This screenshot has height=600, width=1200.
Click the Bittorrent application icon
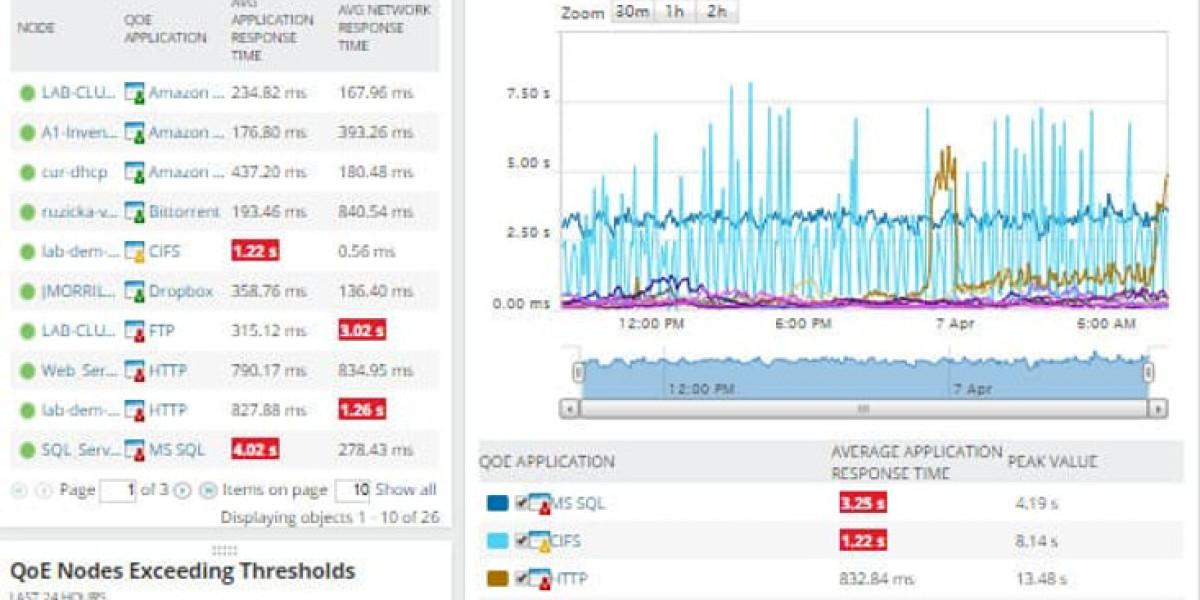tap(134, 212)
